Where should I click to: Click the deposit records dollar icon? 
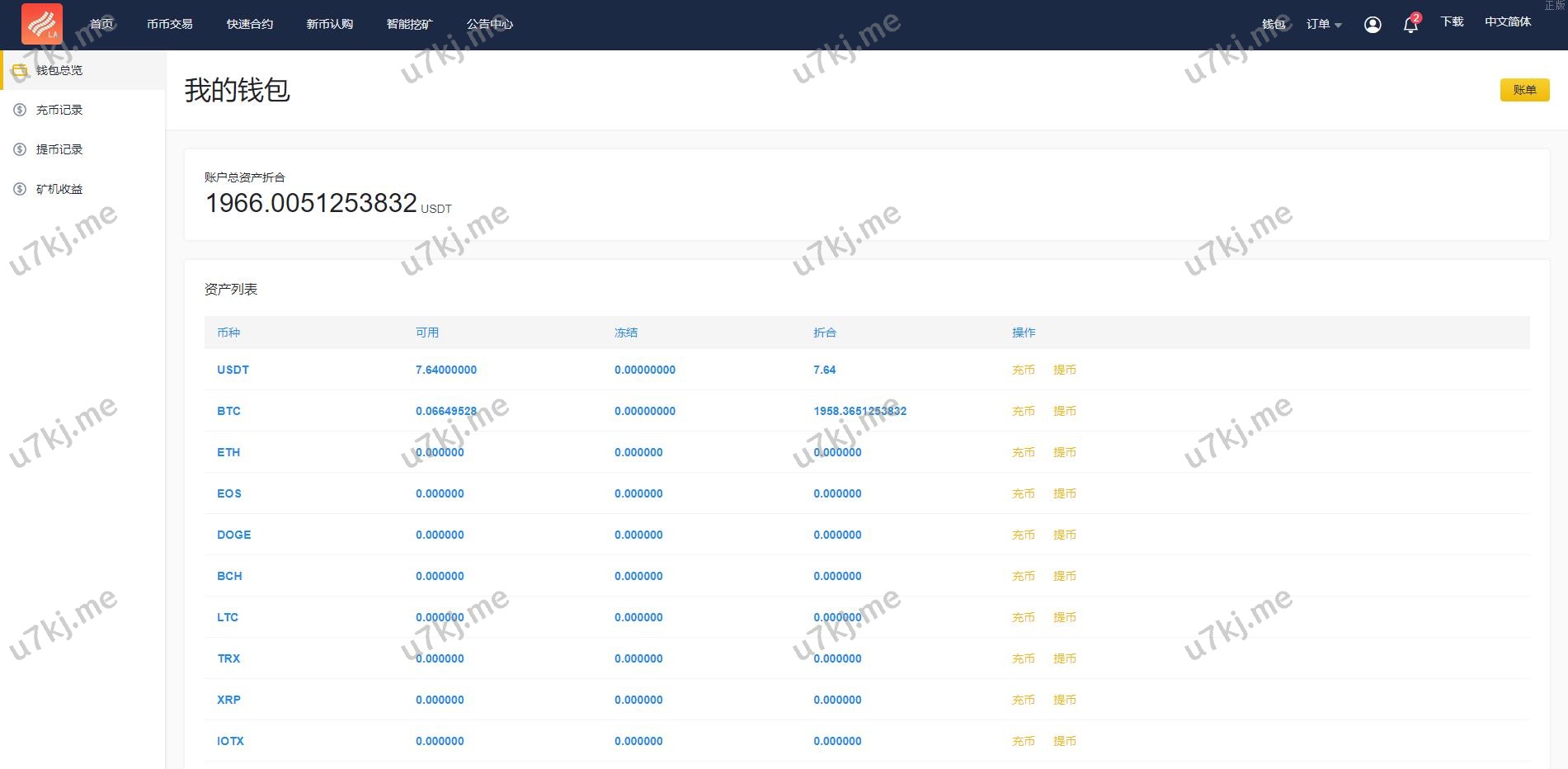pos(20,110)
